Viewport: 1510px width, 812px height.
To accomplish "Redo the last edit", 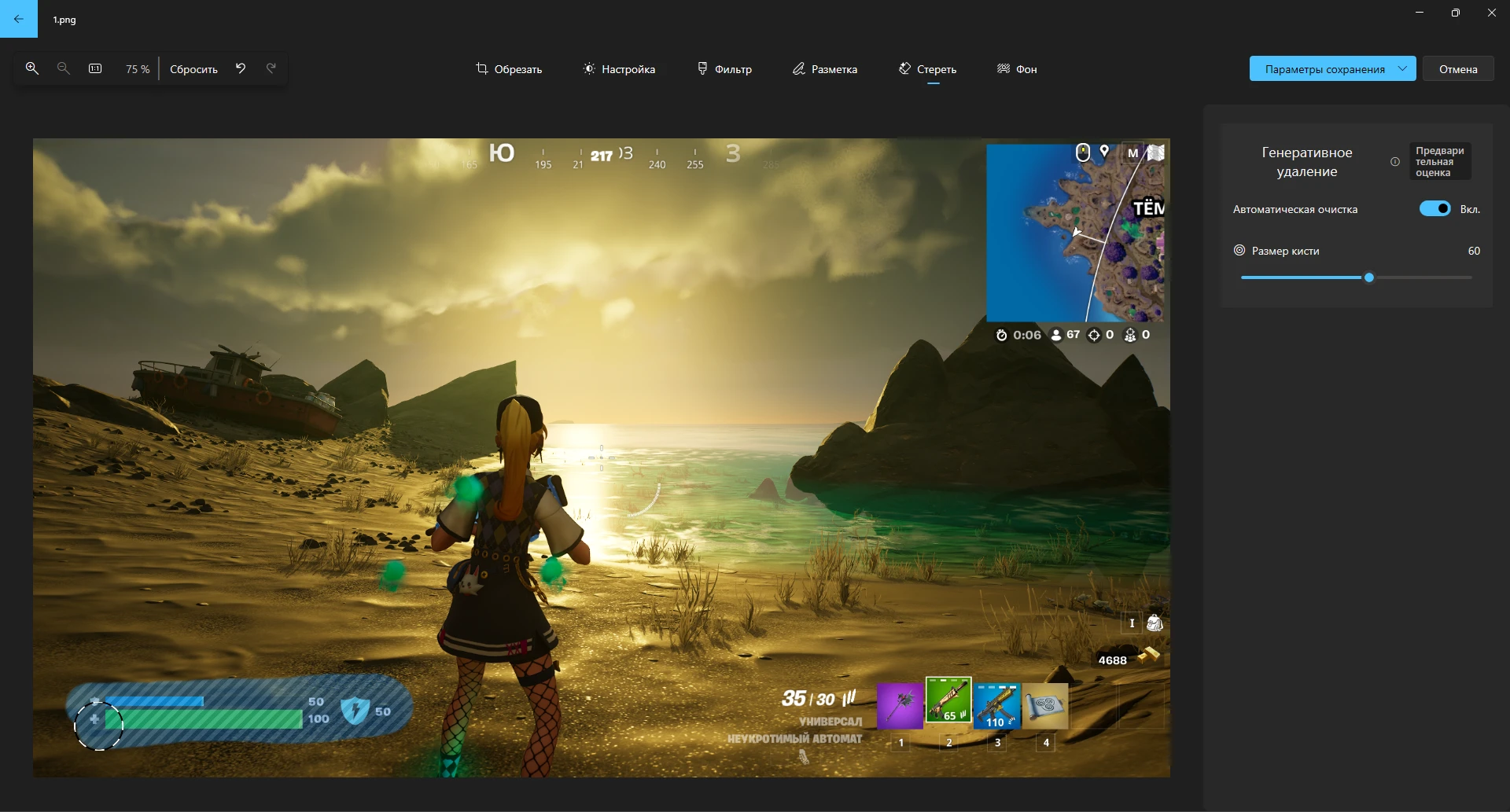I will [271, 68].
